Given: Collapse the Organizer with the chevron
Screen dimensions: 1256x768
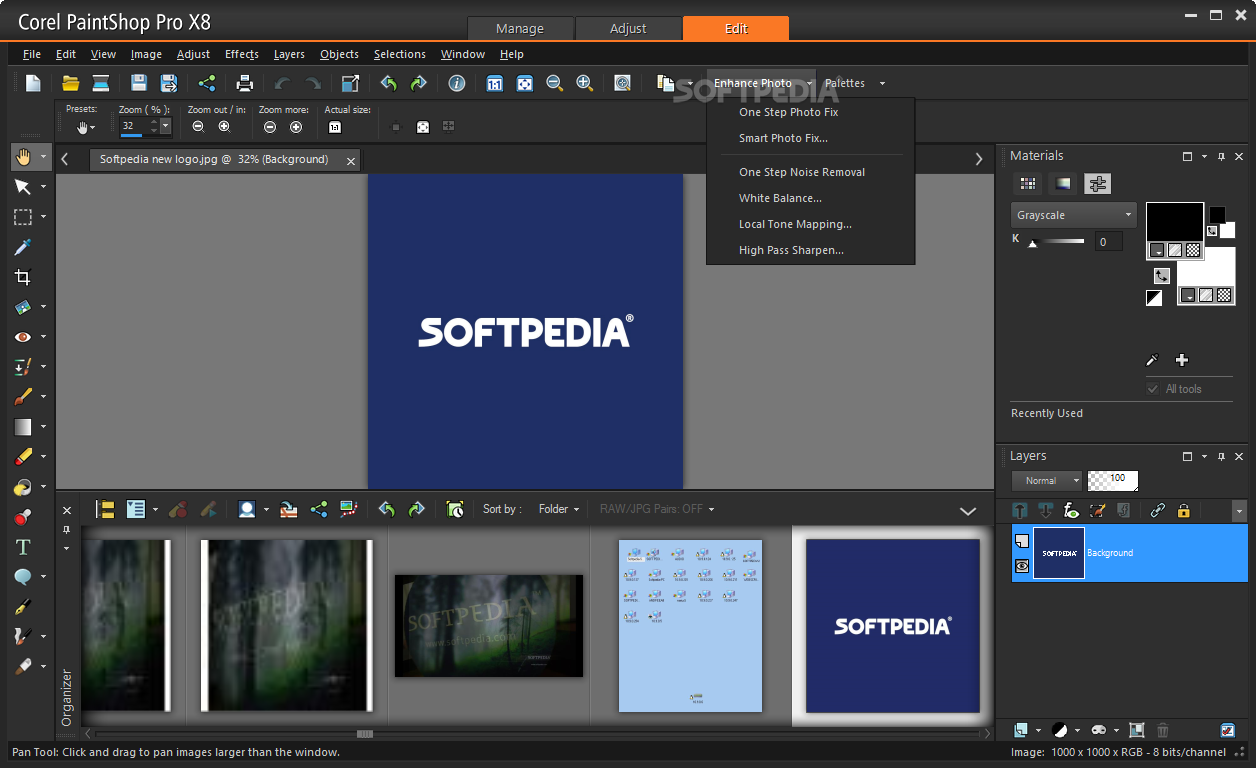Looking at the screenshot, I should point(968,510).
